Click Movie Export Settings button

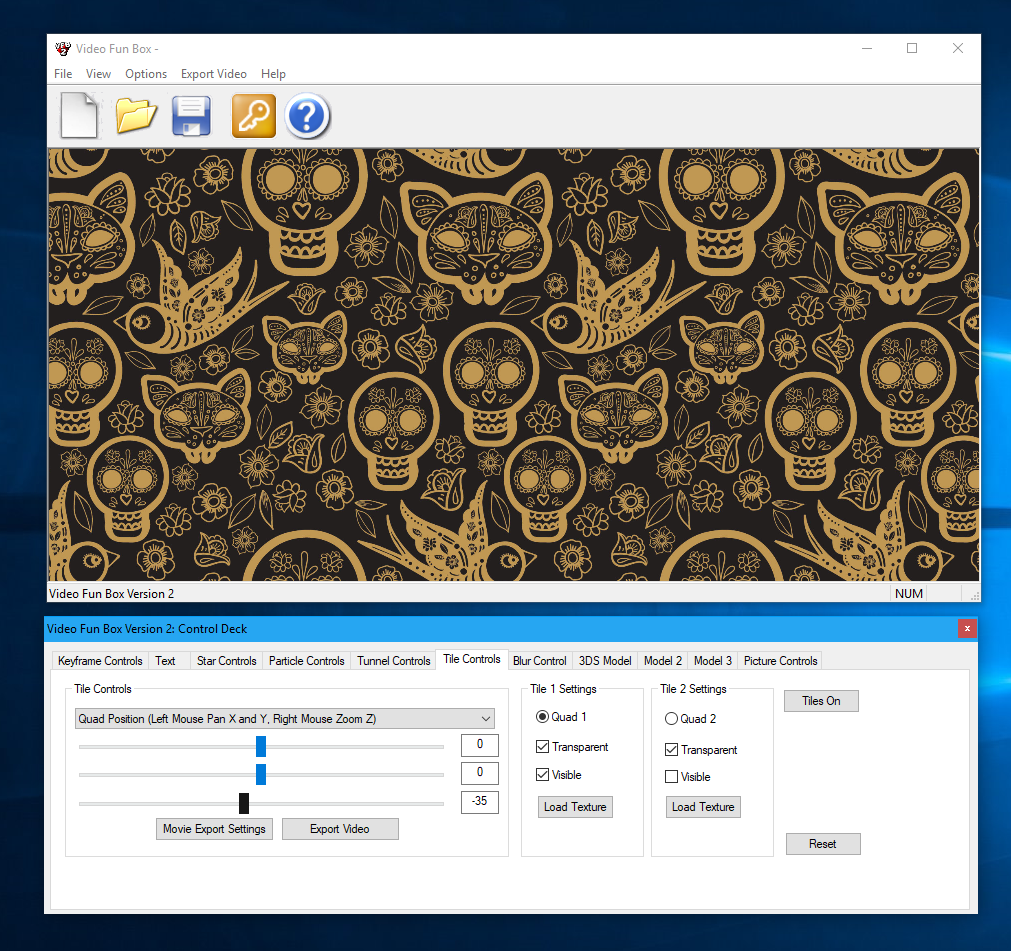coord(214,829)
